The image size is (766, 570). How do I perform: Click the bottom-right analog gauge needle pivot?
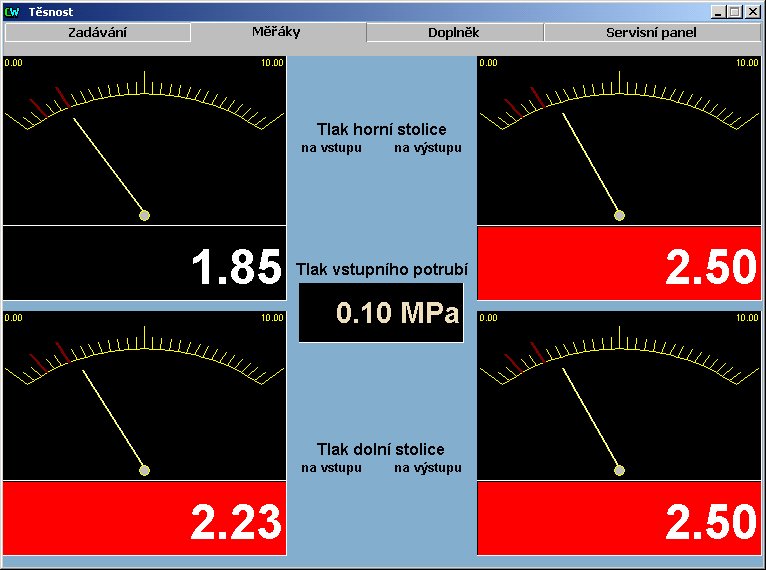click(619, 470)
